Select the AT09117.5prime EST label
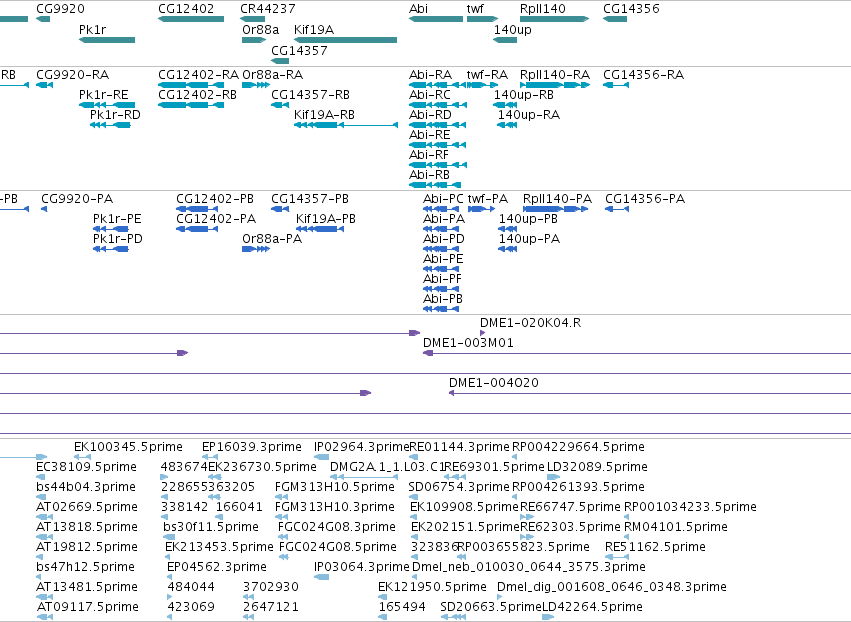851x622 pixels. [88, 607]
